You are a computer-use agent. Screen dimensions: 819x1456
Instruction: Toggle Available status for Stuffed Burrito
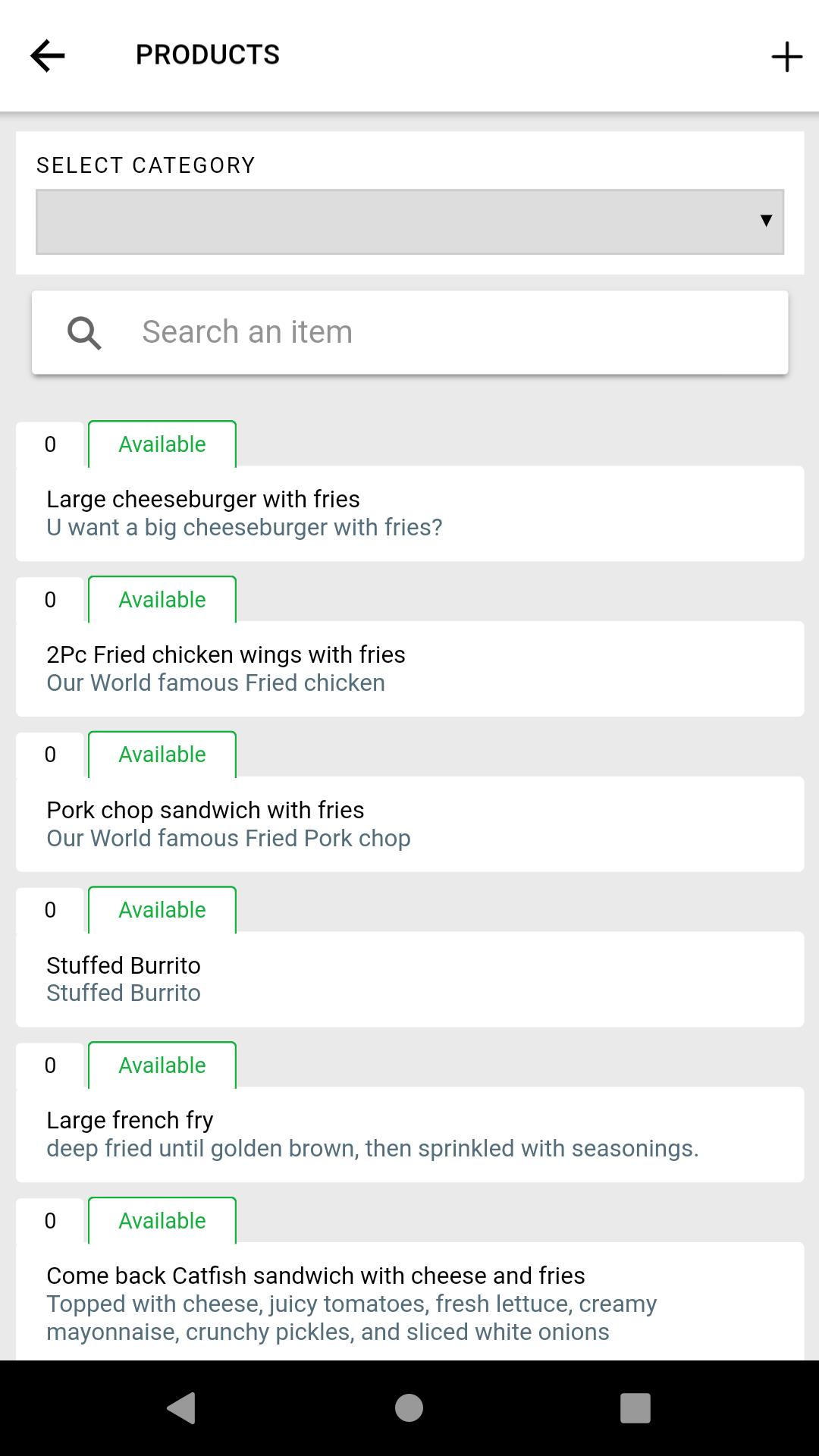click(x=162, y=910)
